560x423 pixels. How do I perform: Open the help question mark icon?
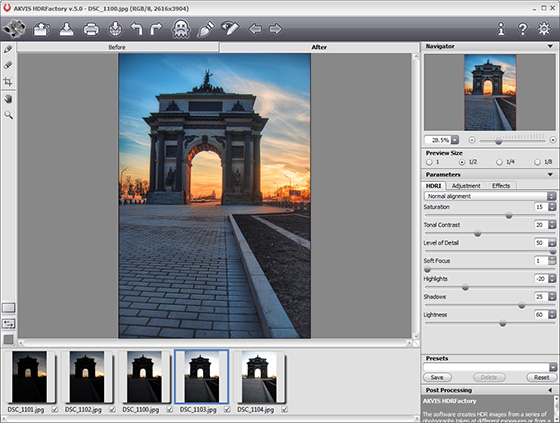(x=522, y=29)
